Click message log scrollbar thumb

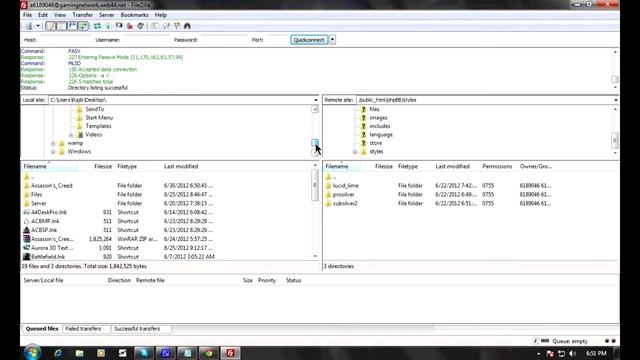[x=615, y=79]
